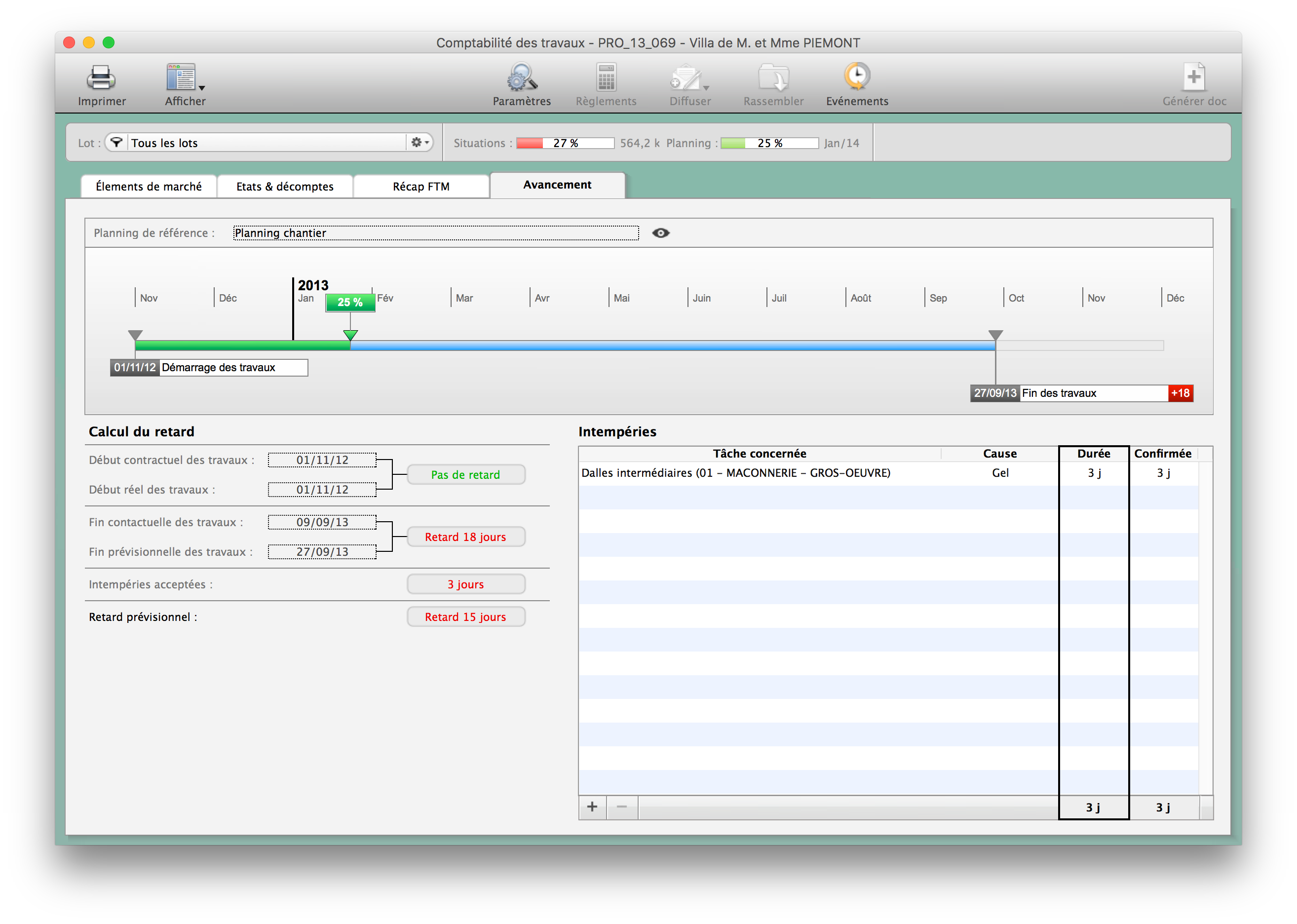Image resolution: width=1297 pixels, height=924 pixels.
Task: Switch to Élements de marché tab
Action: click(x=149, y=186)
